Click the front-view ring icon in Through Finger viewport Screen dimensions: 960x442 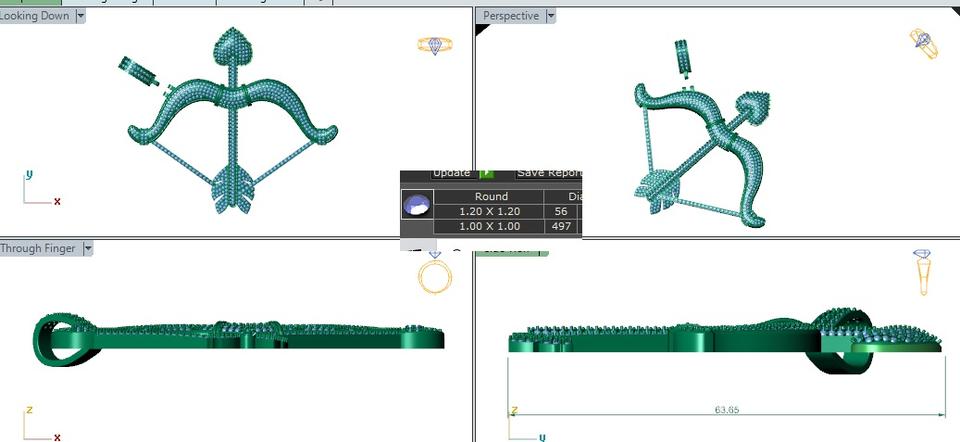(435, 272)
